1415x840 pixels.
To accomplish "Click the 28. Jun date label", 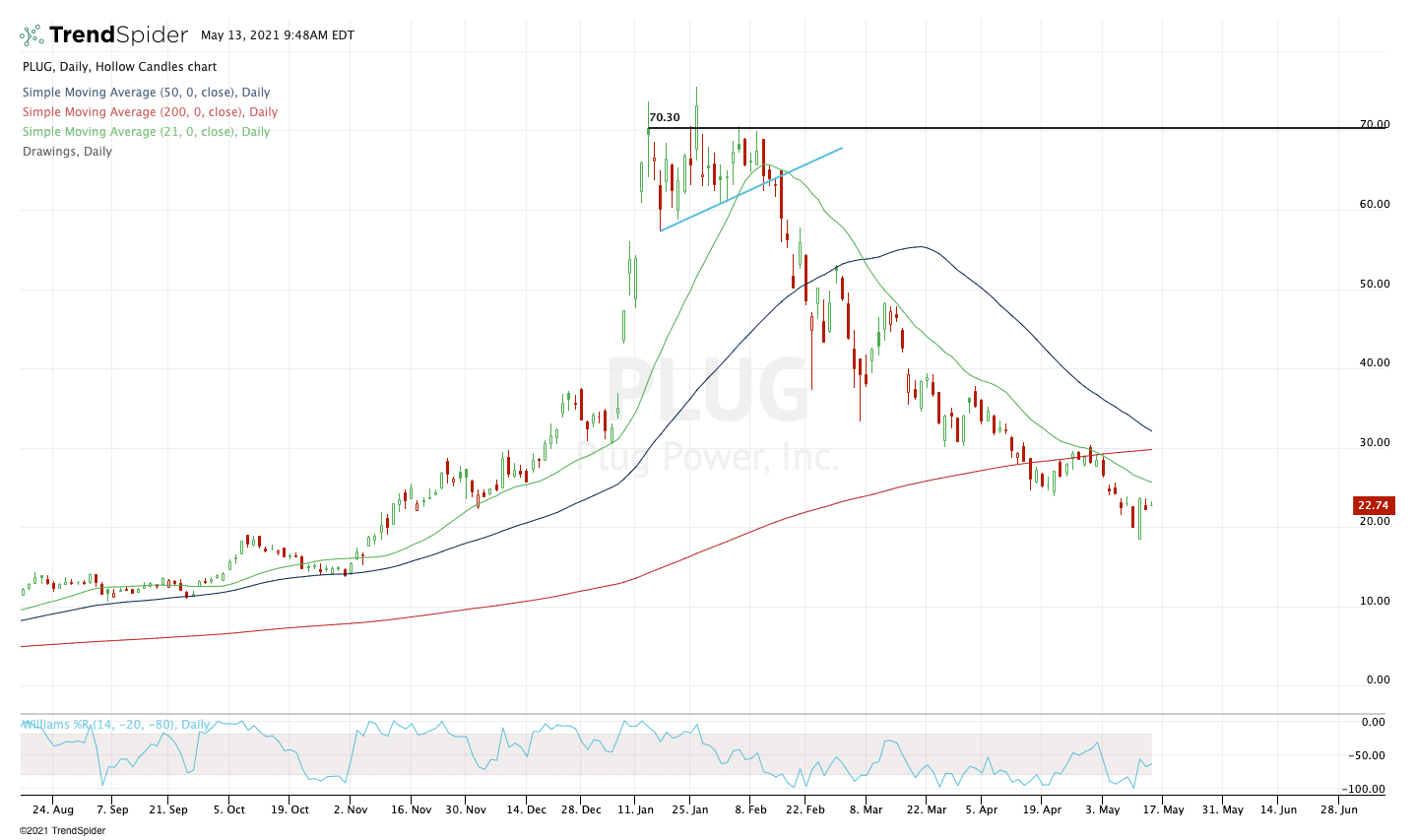I will click(x=1338, y=810).
